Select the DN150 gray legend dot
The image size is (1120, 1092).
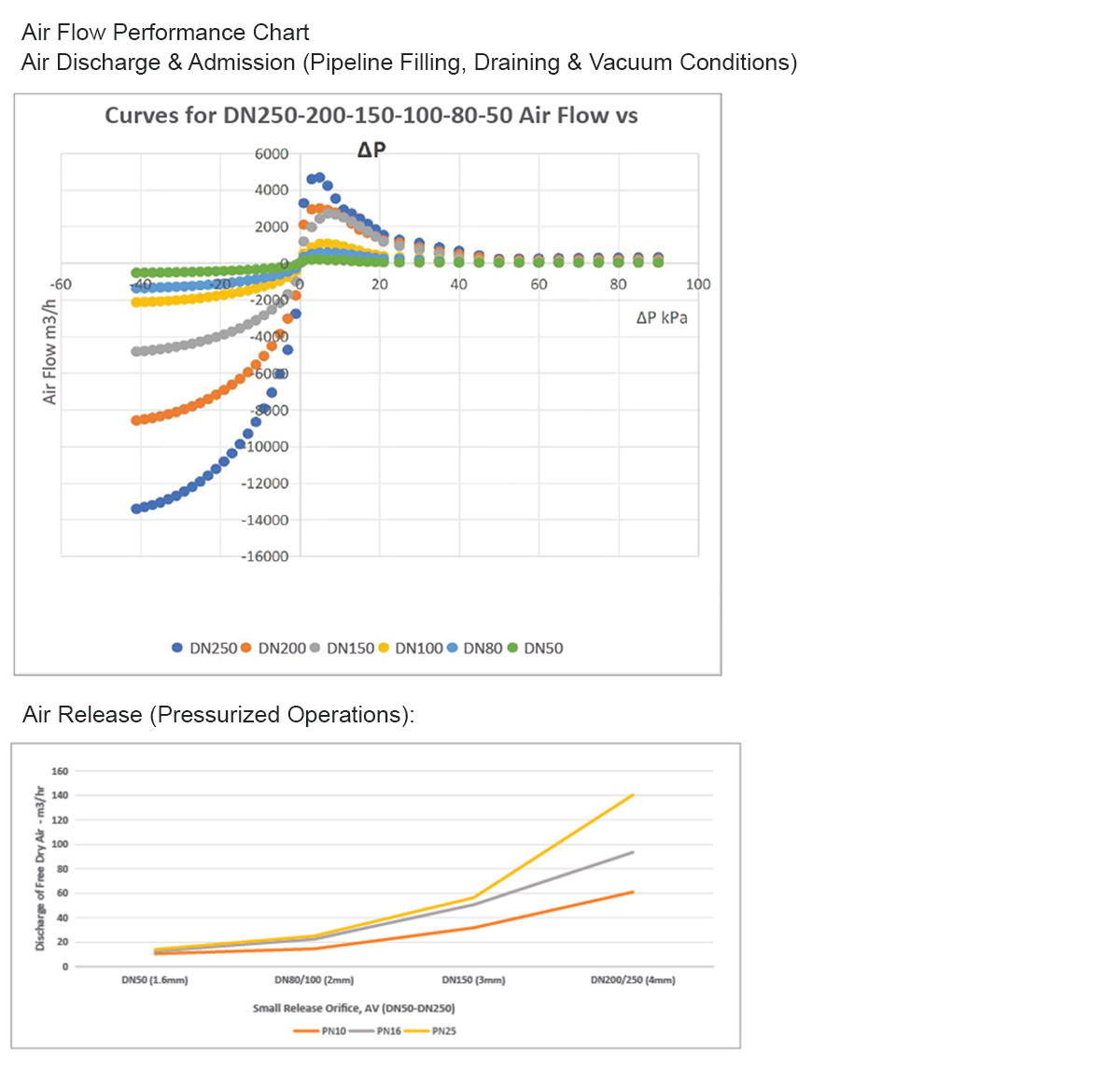pyautogui.click(x=315, y=648)
